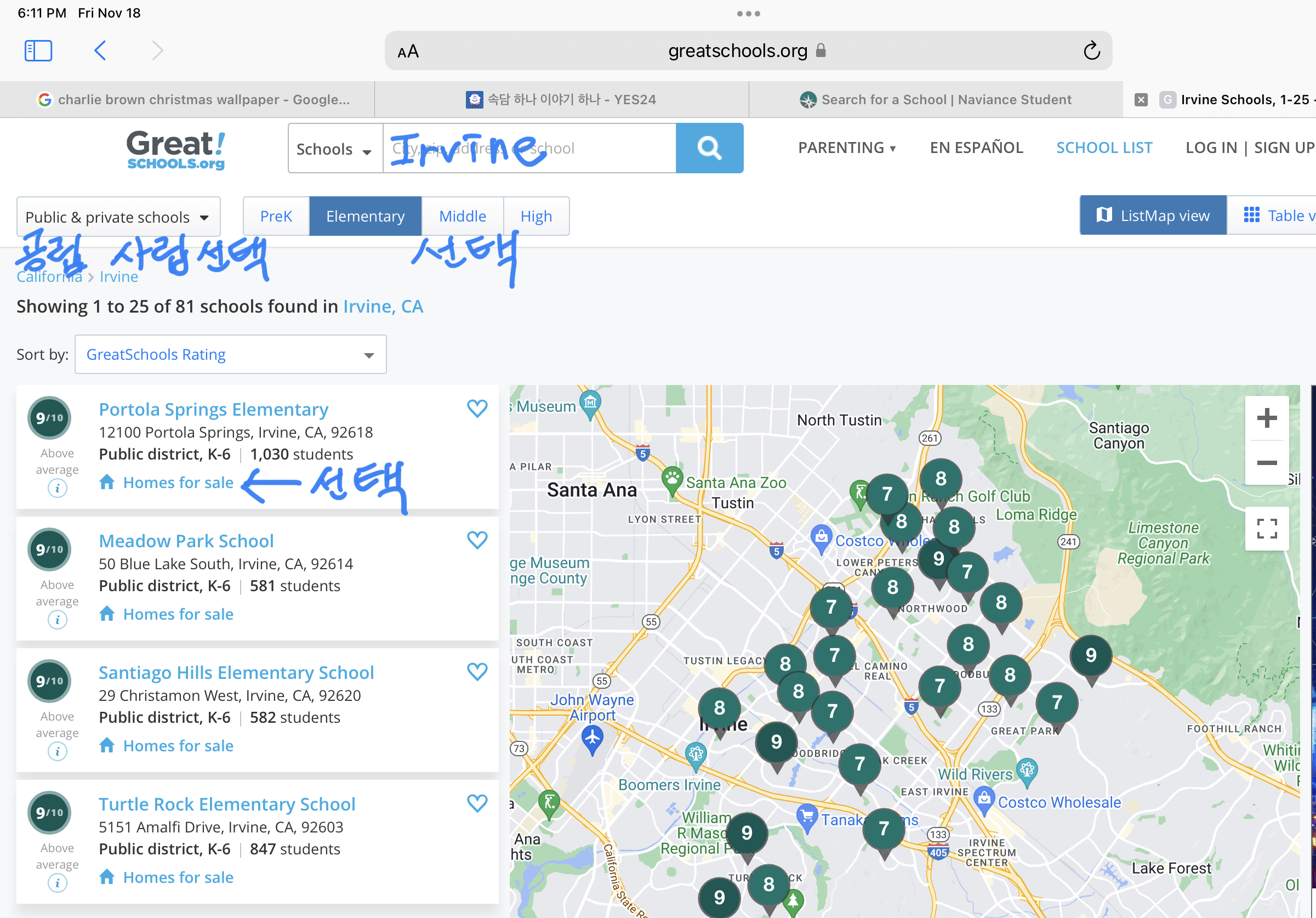Select the High grade filter
Image resolution: width=1316 pixels, height=918 pixels.
click(536, 216)
